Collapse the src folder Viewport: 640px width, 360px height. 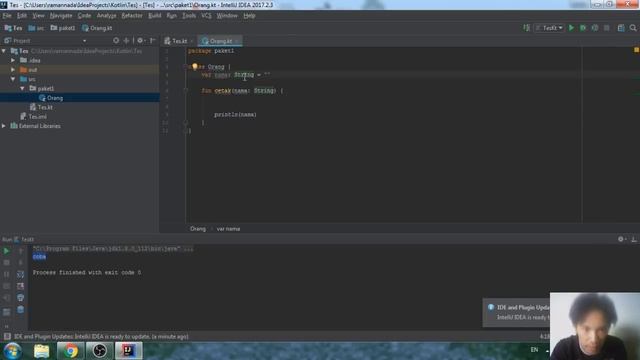pos(13,79)
